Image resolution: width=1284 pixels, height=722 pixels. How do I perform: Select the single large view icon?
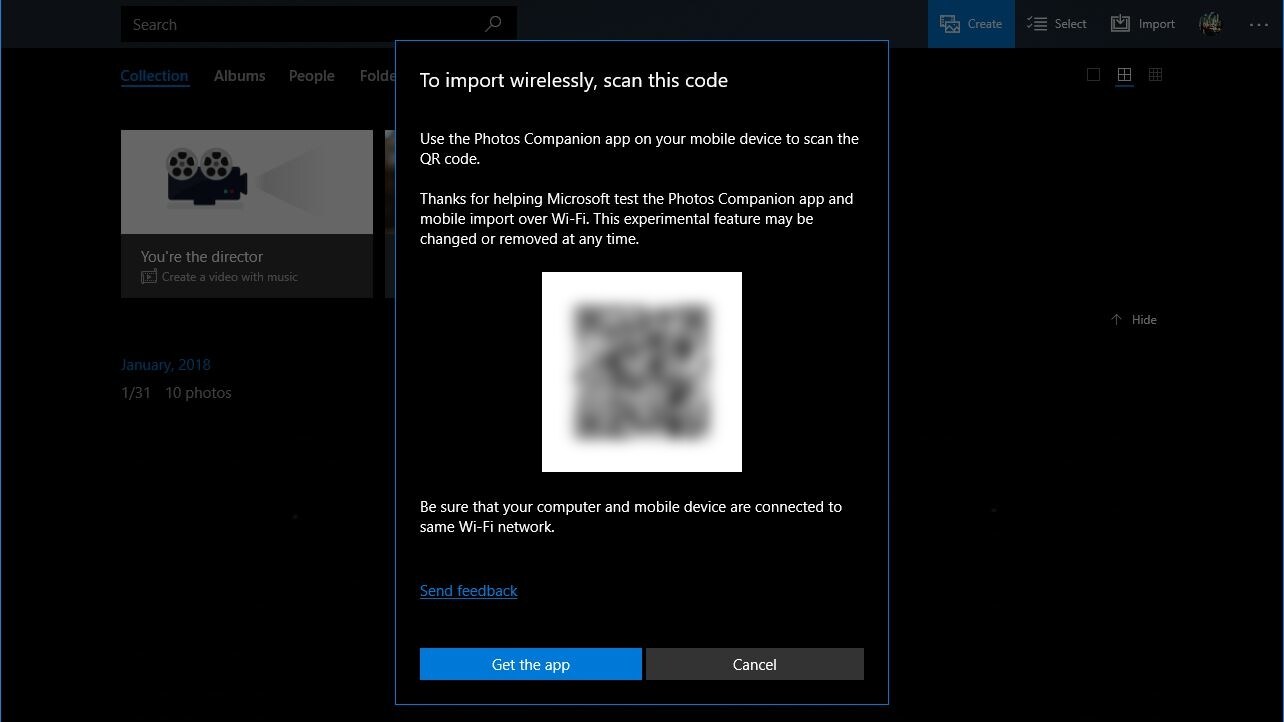click(1093, 75)
